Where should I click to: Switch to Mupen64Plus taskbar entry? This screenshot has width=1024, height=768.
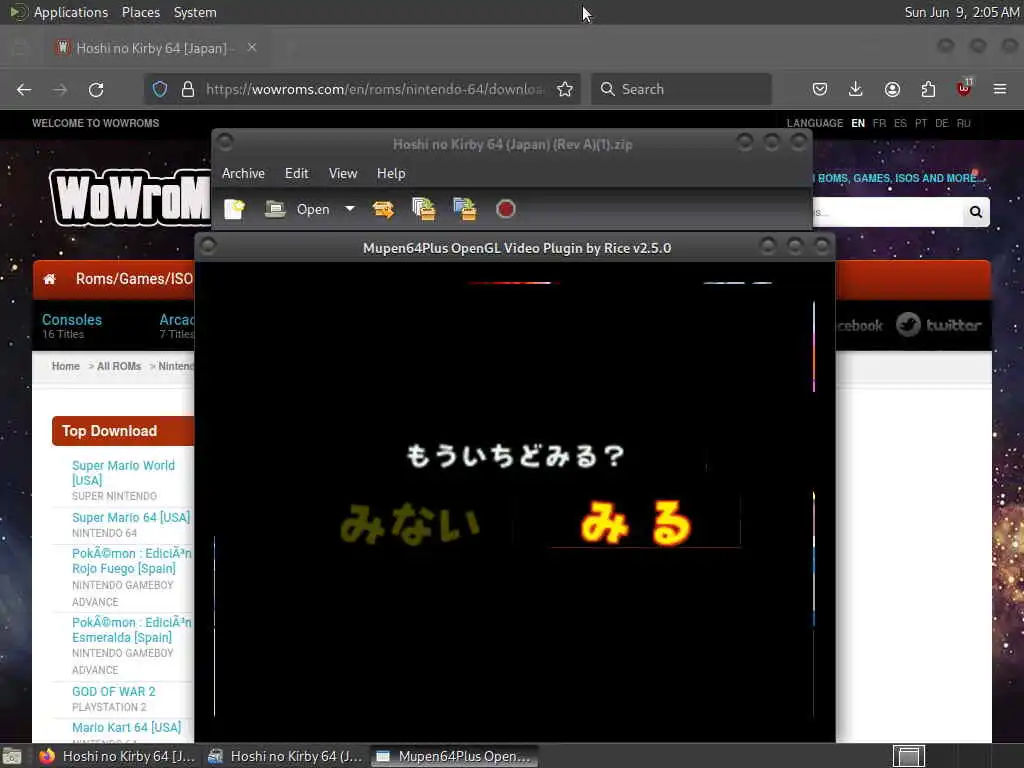[x=455, y=756]
